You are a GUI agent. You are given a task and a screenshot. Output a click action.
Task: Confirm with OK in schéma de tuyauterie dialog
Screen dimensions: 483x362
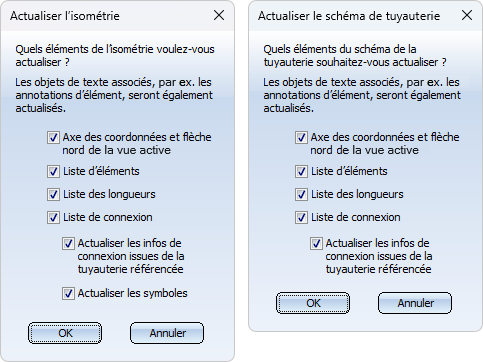click(313, 303)
